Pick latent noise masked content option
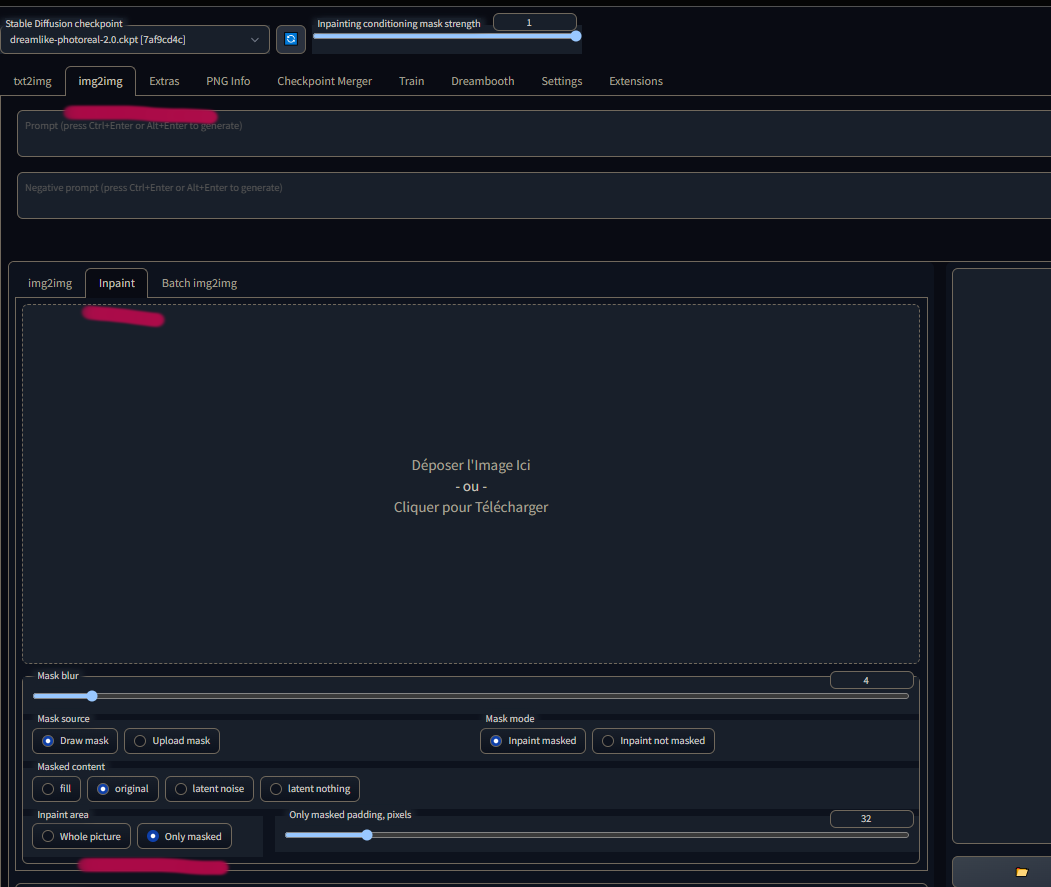 tap(209, 789)
